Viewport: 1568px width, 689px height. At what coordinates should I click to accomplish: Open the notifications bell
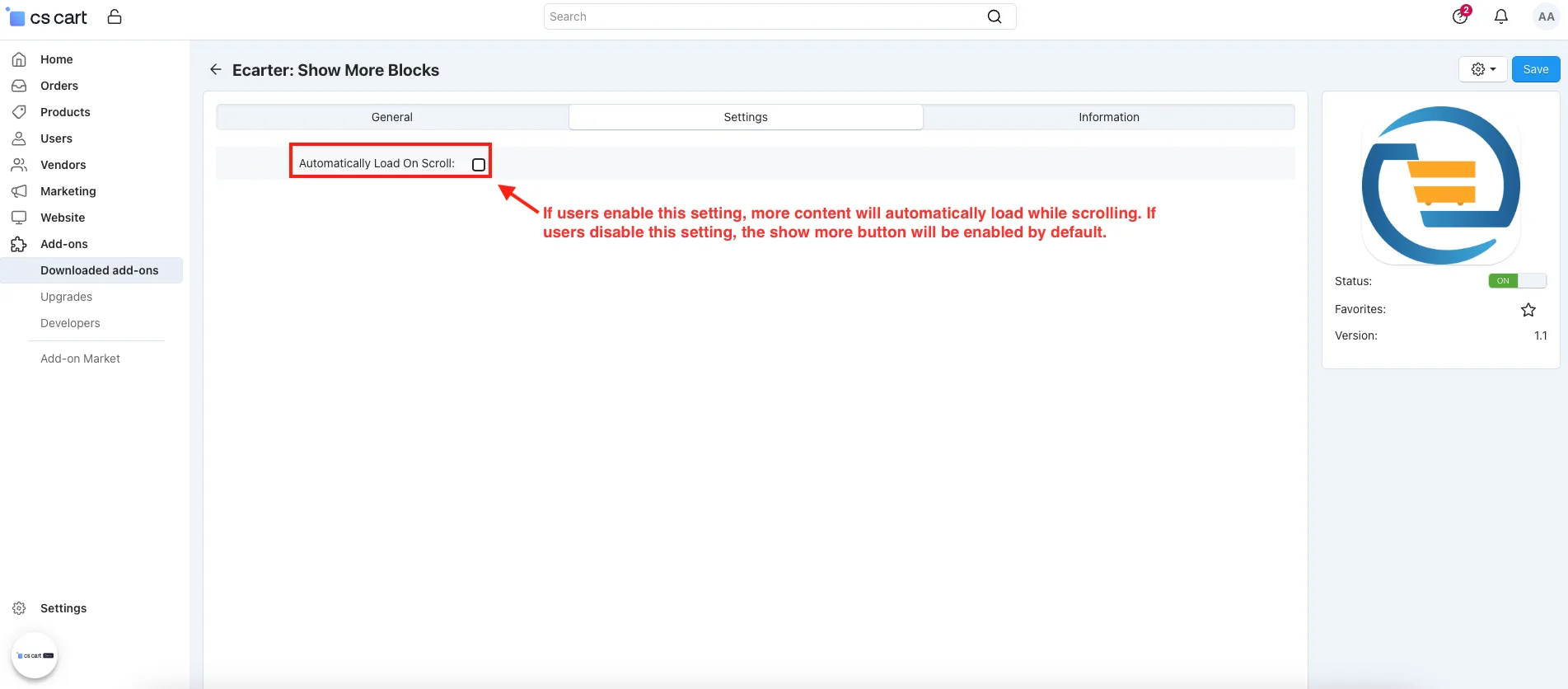[x=1501, y=16]
